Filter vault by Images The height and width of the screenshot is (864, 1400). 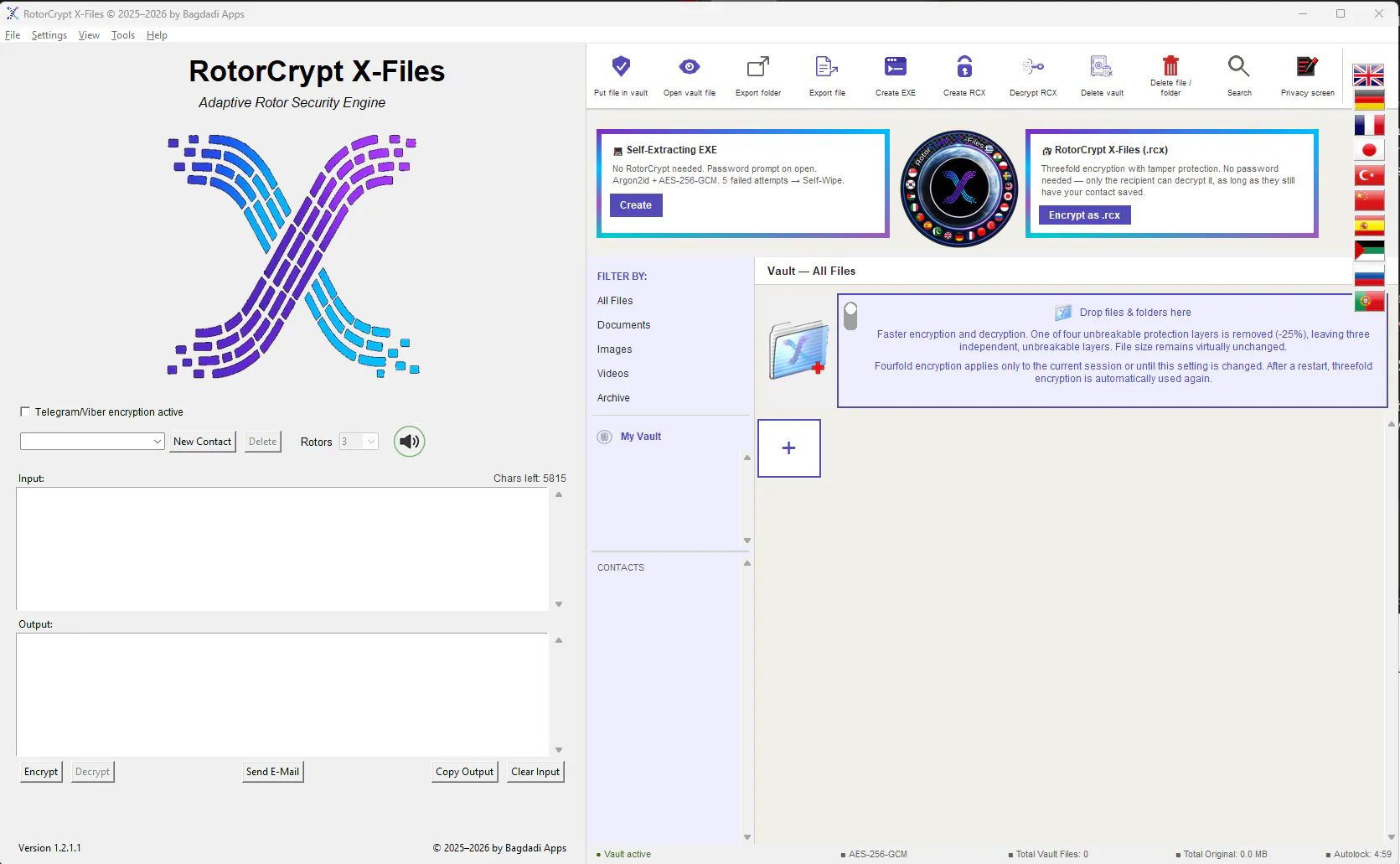(614, 349)
